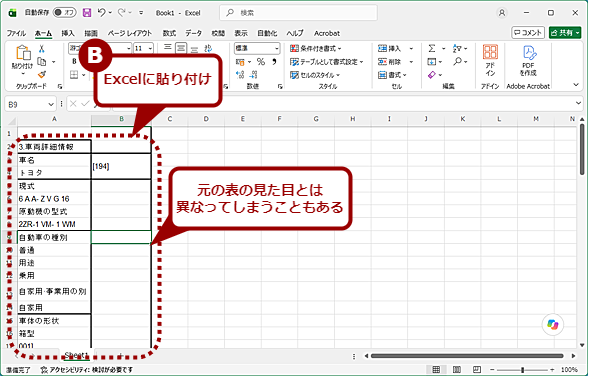Click the Cut scissors icon
The image size is (589, 377).
tap(42, 49)
